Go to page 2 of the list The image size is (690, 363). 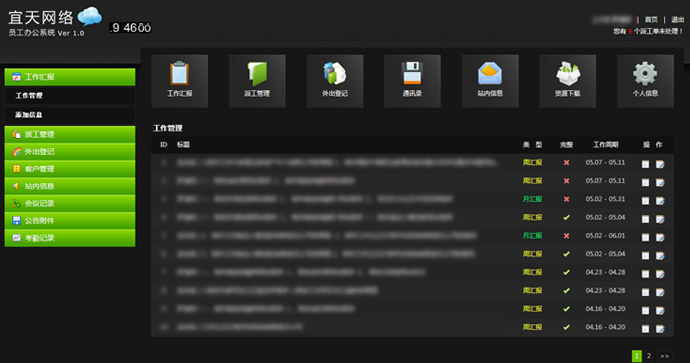[649, 356]
